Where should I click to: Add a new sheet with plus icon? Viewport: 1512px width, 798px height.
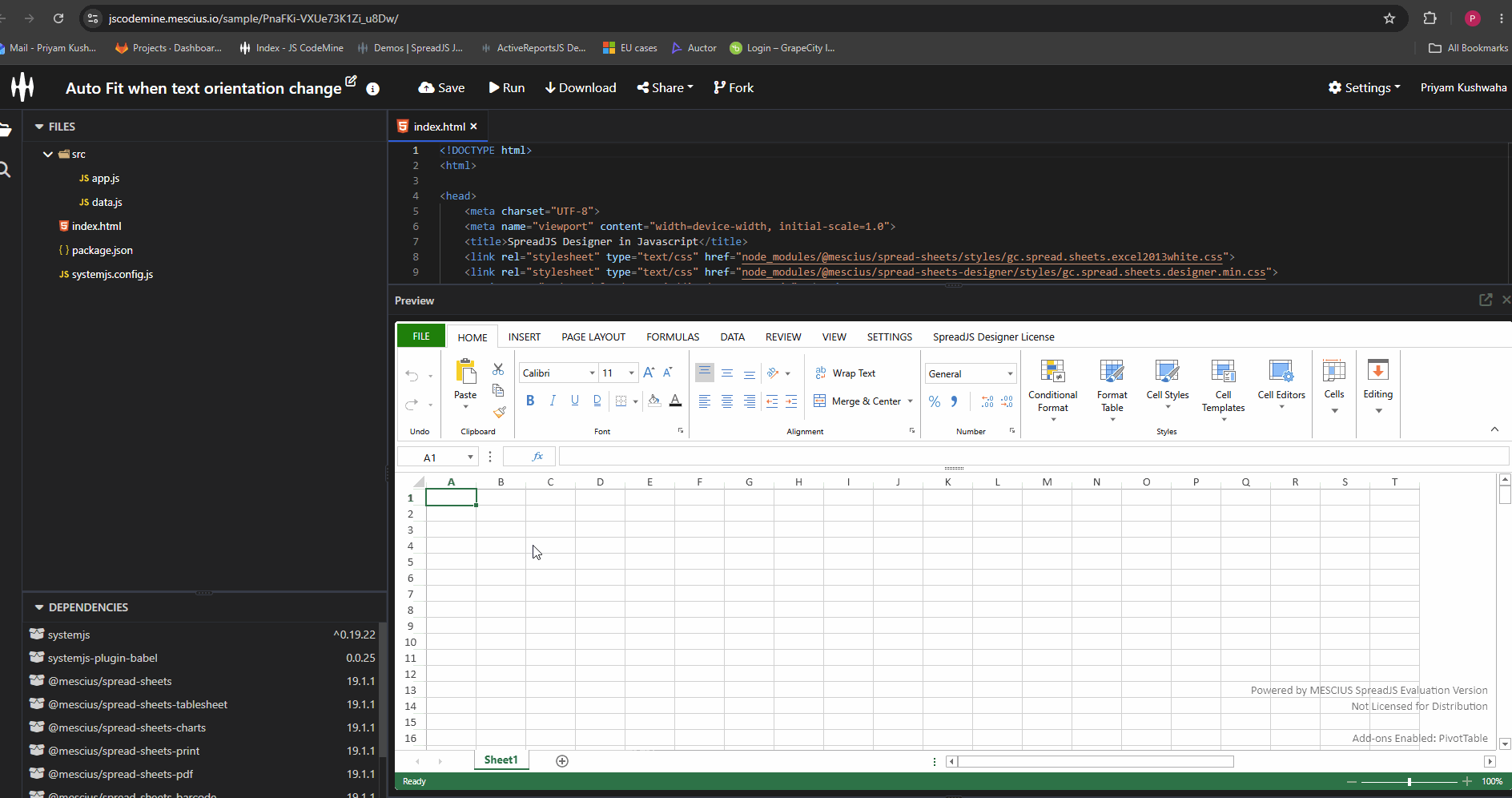click(x=562, y=761)
